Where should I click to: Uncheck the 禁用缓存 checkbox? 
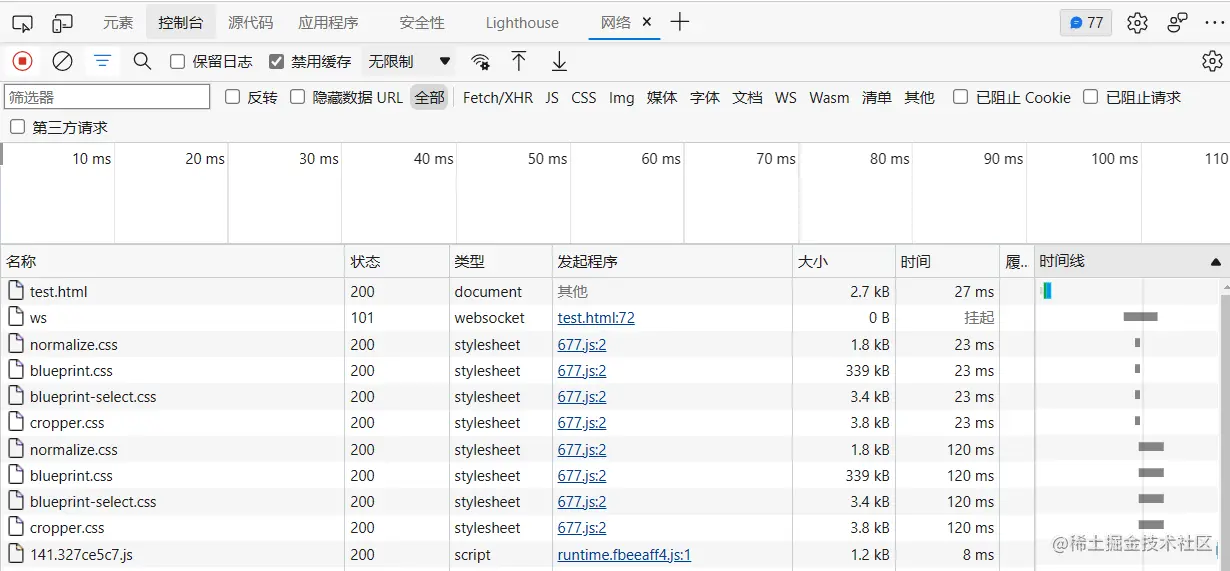[277, 61]
